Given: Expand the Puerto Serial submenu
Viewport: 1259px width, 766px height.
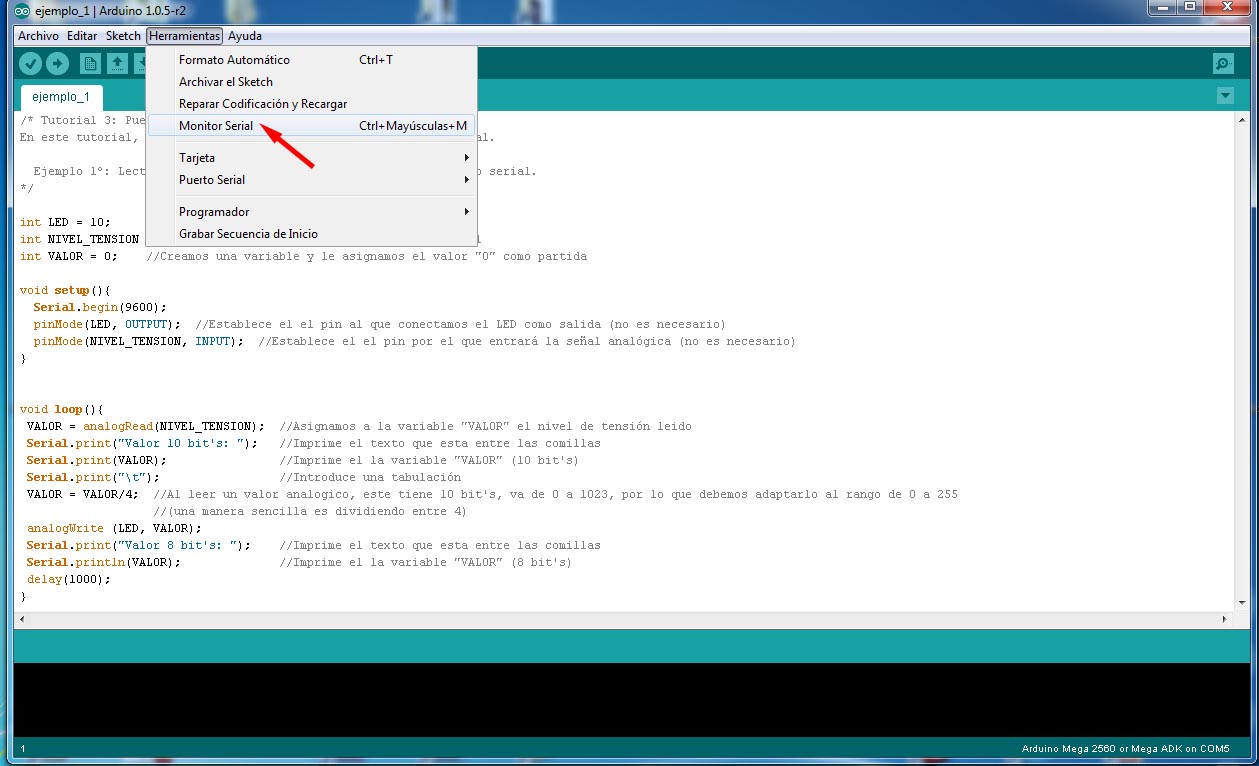Looking at the screenshot, I should 311,180.
